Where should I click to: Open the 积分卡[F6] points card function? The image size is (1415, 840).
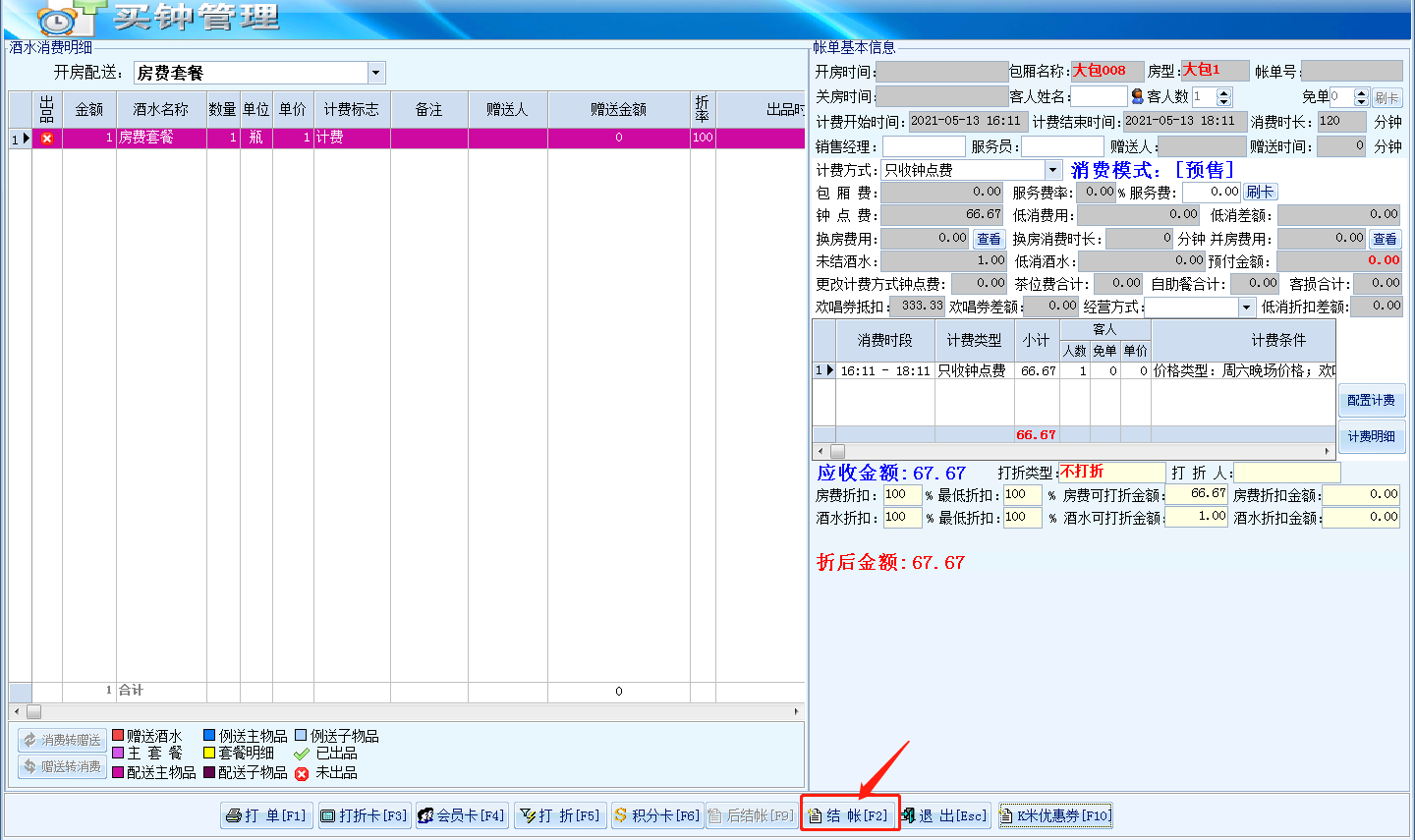[656, 815]
